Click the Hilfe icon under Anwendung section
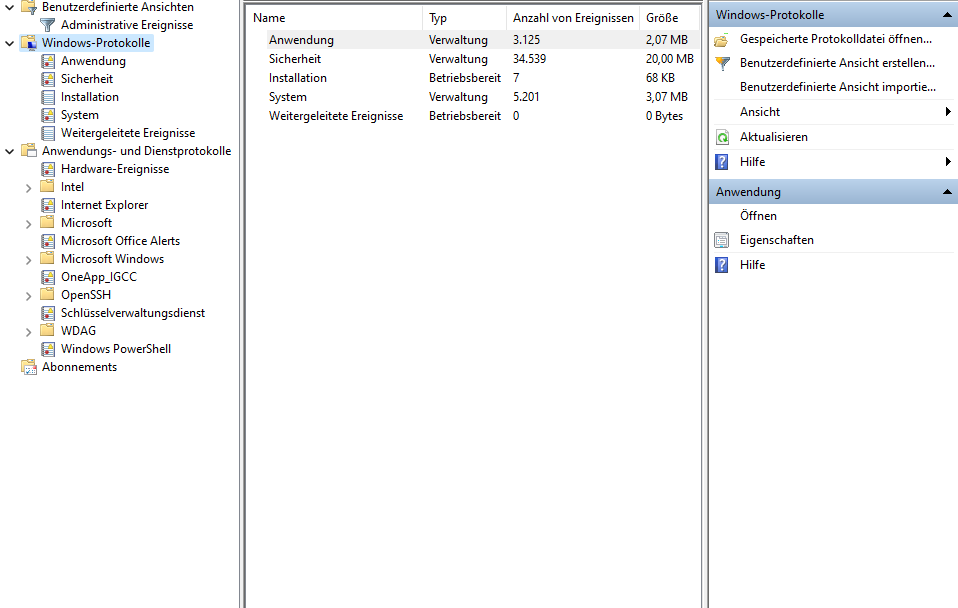This screenshot has height=608, width=958. 722,265
